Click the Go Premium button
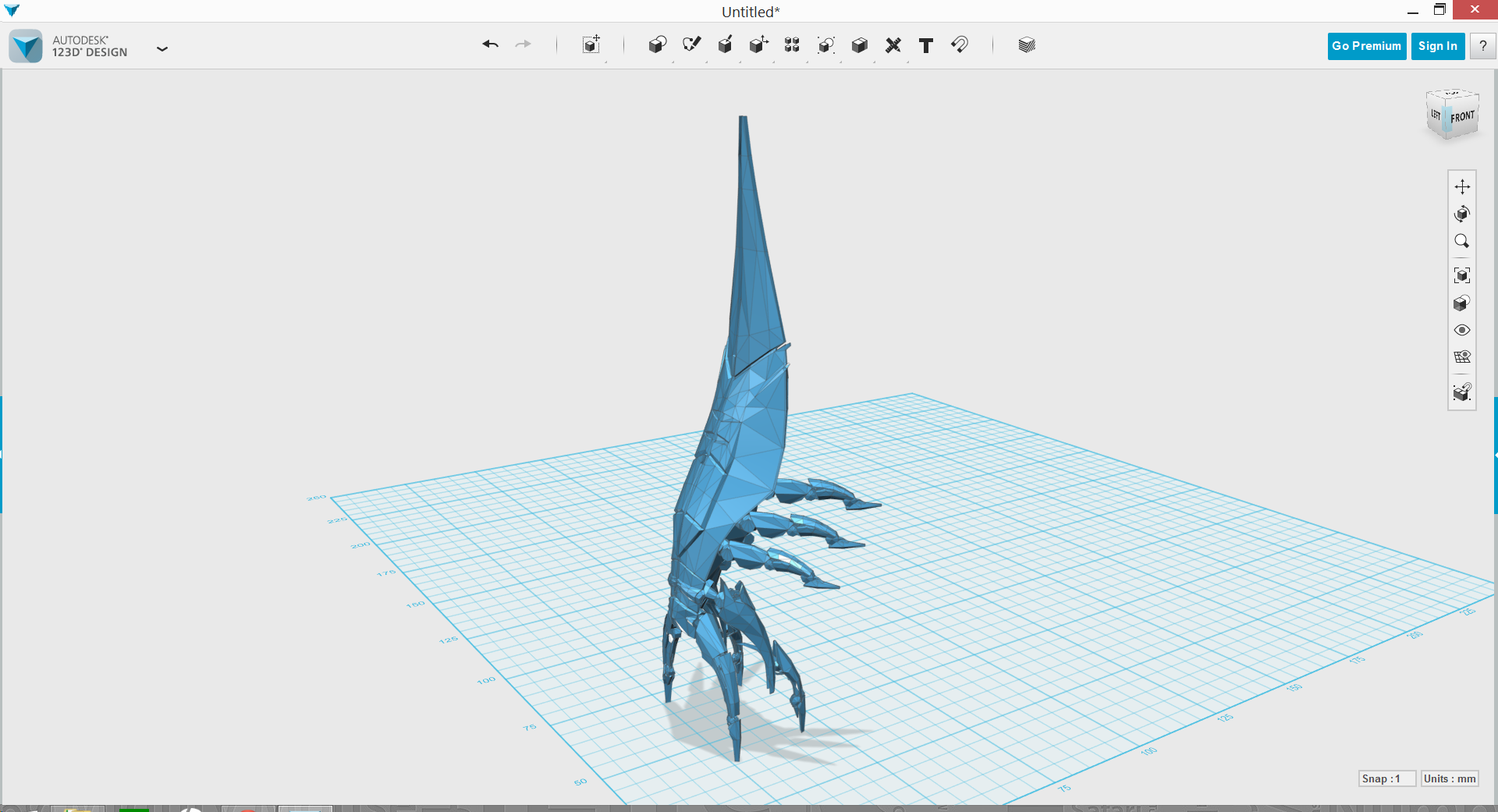Viewport: 1498px width, 812px height. tap(1367, 46)
